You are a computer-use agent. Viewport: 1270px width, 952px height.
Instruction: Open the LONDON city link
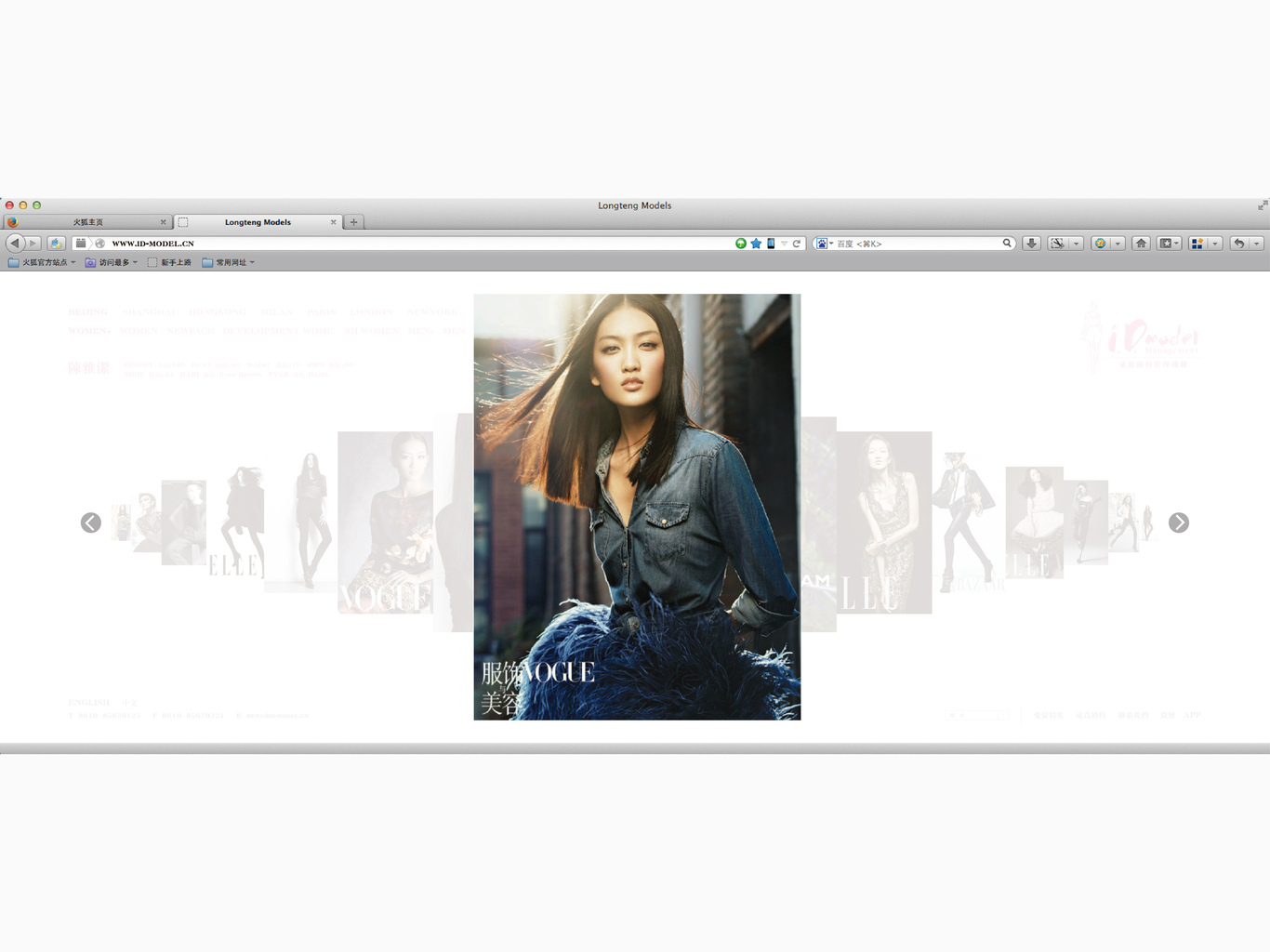click(x=372, y=312)
